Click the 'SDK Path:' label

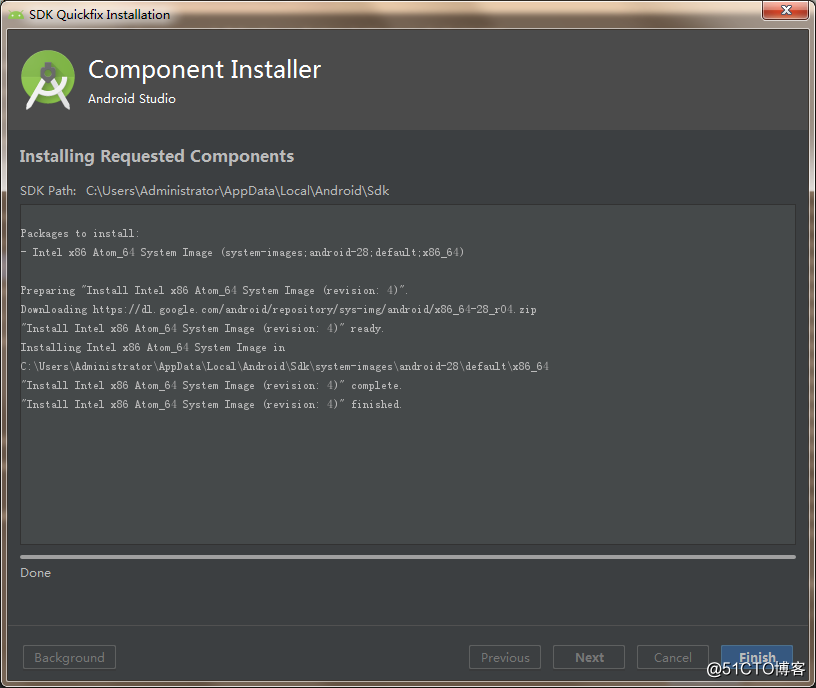48,191
